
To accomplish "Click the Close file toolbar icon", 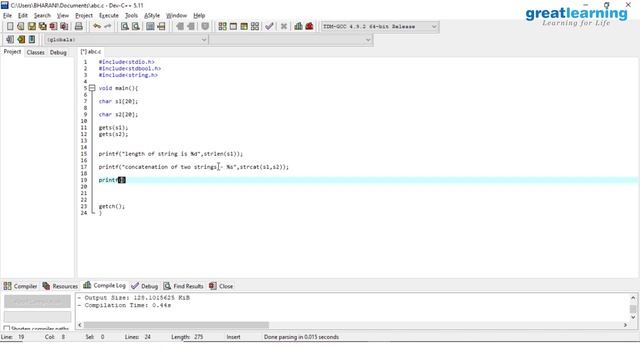I will pyautogui.click(x=53, y=27).
